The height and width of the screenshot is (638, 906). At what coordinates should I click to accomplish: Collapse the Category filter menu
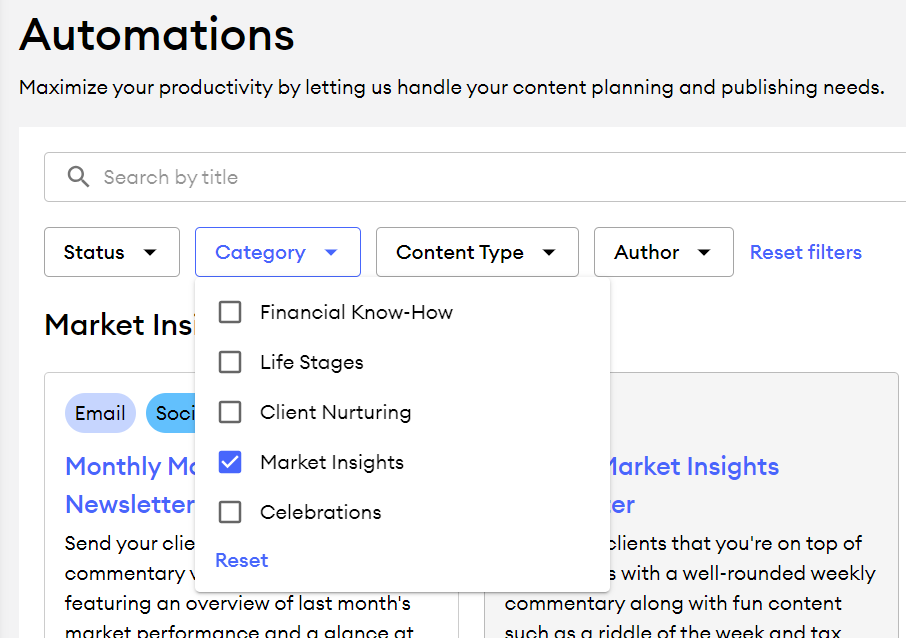pyautogui.click(x=277, y=252)
